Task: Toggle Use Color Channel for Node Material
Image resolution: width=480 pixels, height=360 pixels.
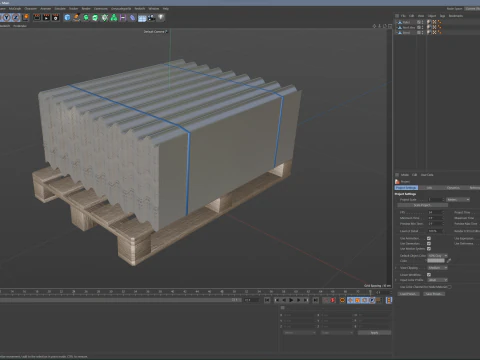Action: click(x=450, y=287)
